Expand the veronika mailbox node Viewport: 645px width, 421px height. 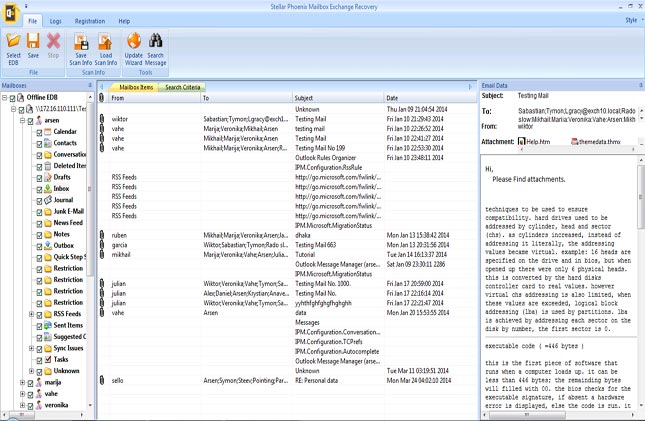pyautogui.click(x=23, y=405)
